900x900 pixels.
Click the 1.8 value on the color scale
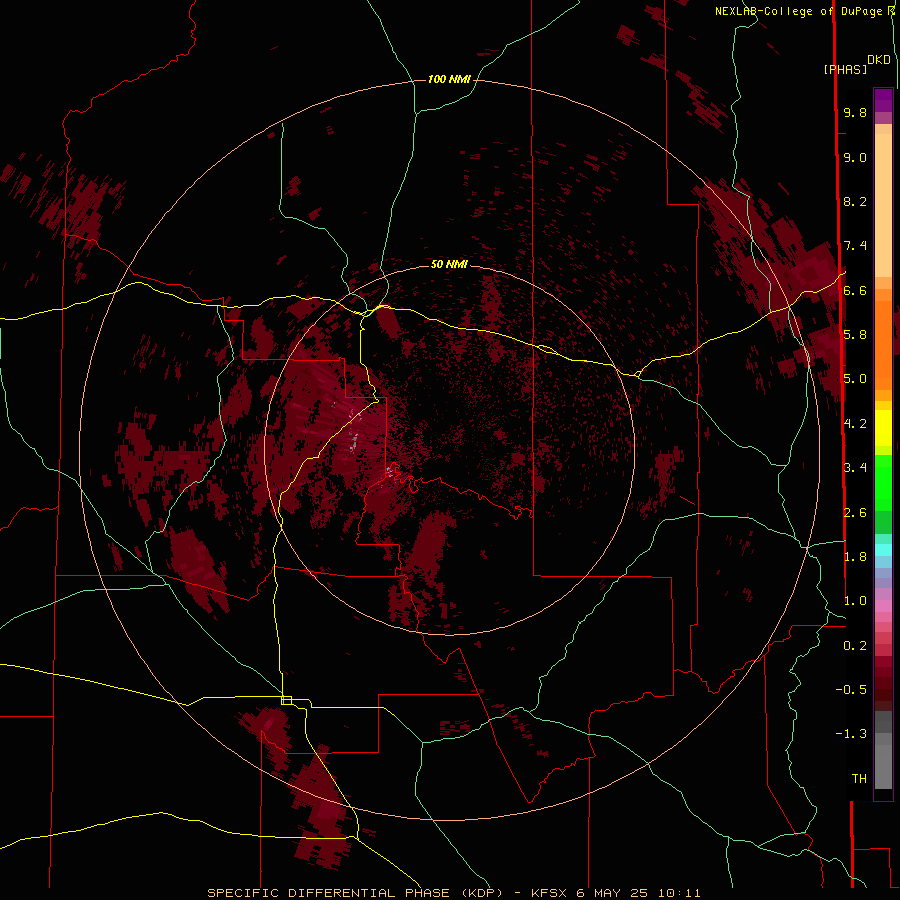(x=855, y=557)
